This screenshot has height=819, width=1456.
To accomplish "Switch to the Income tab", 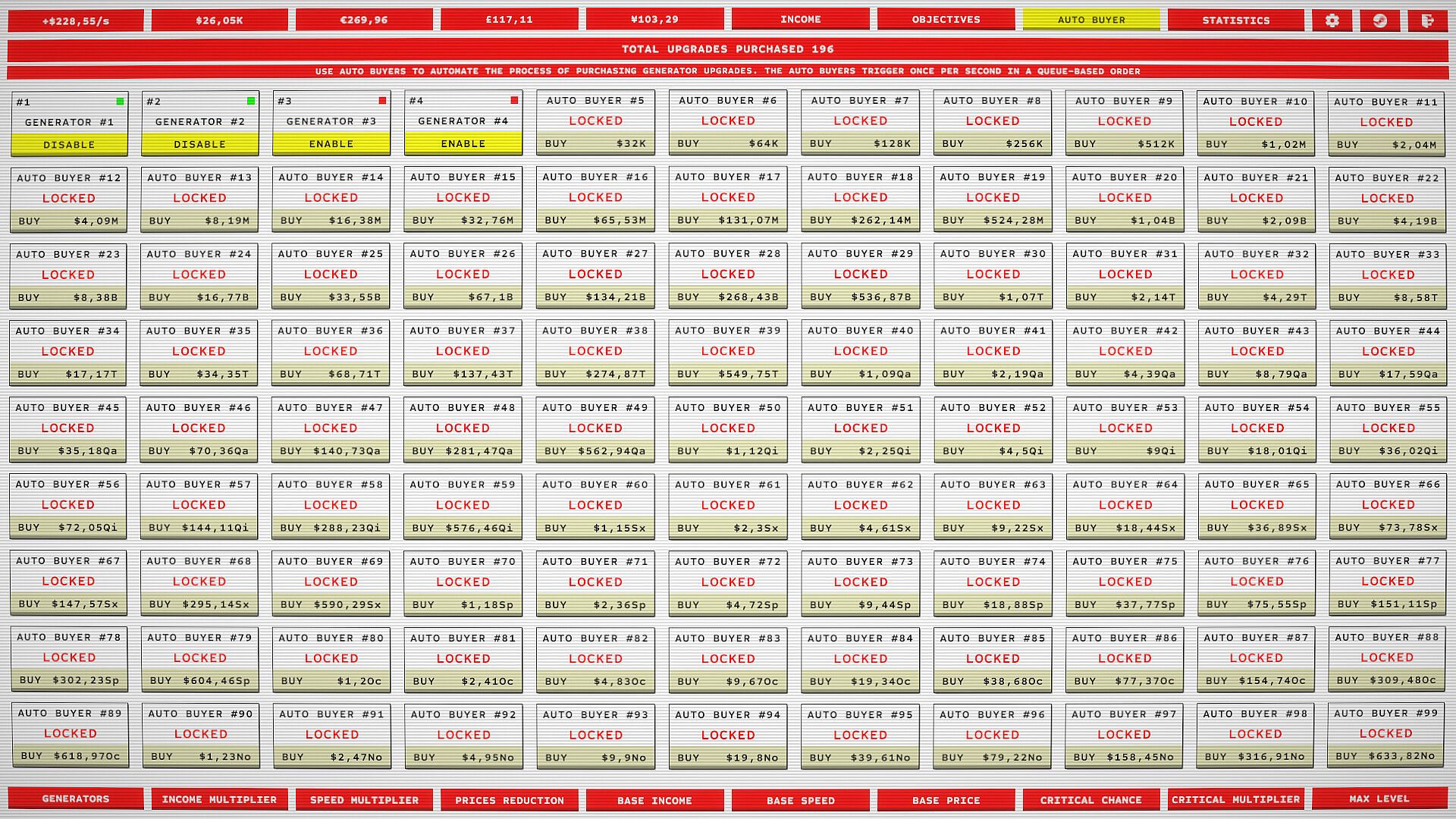I will click(800, 20).
